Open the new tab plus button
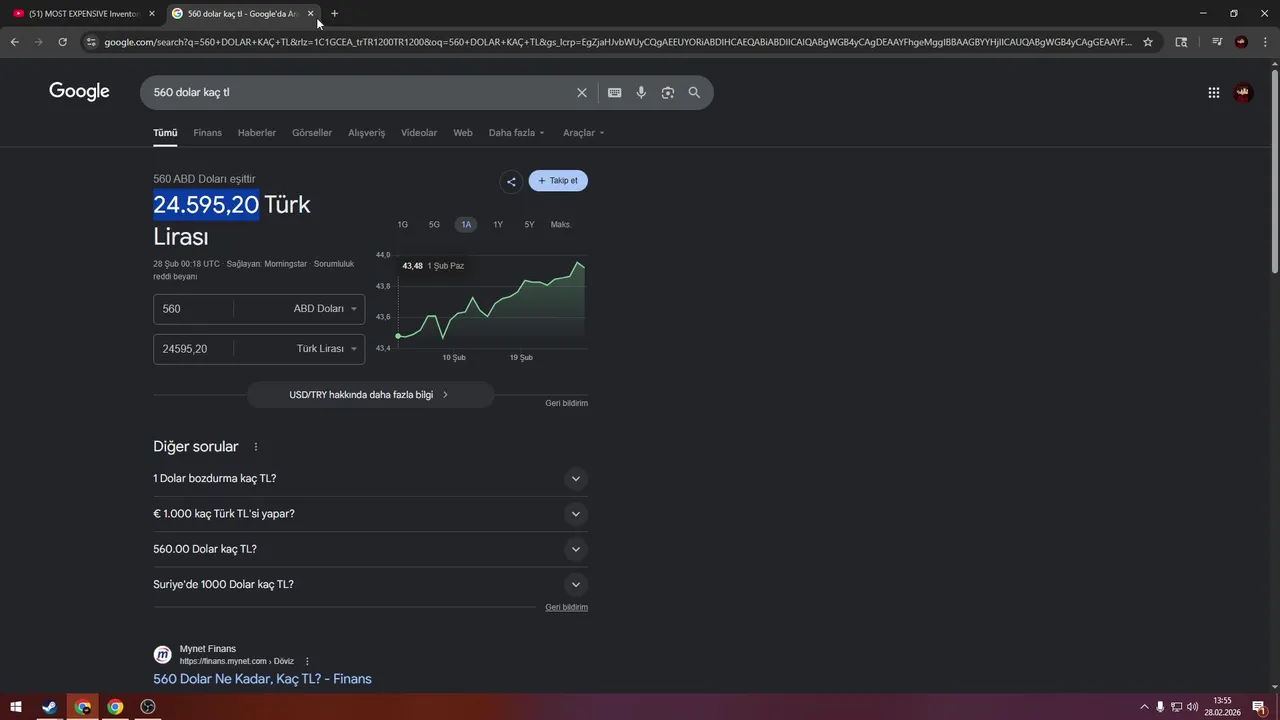The image size is (1280, 720). click(334, 13)
